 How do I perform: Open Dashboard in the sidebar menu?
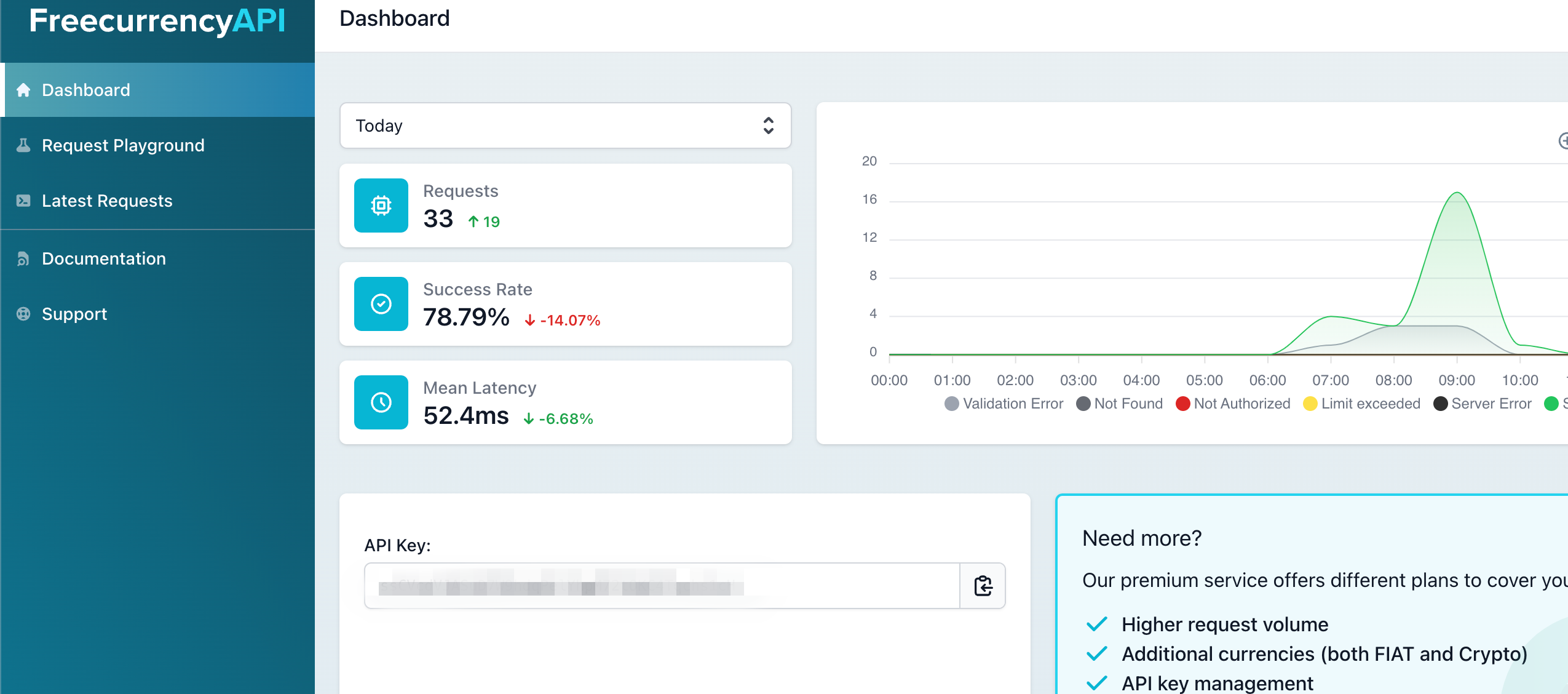click(157, 90)
